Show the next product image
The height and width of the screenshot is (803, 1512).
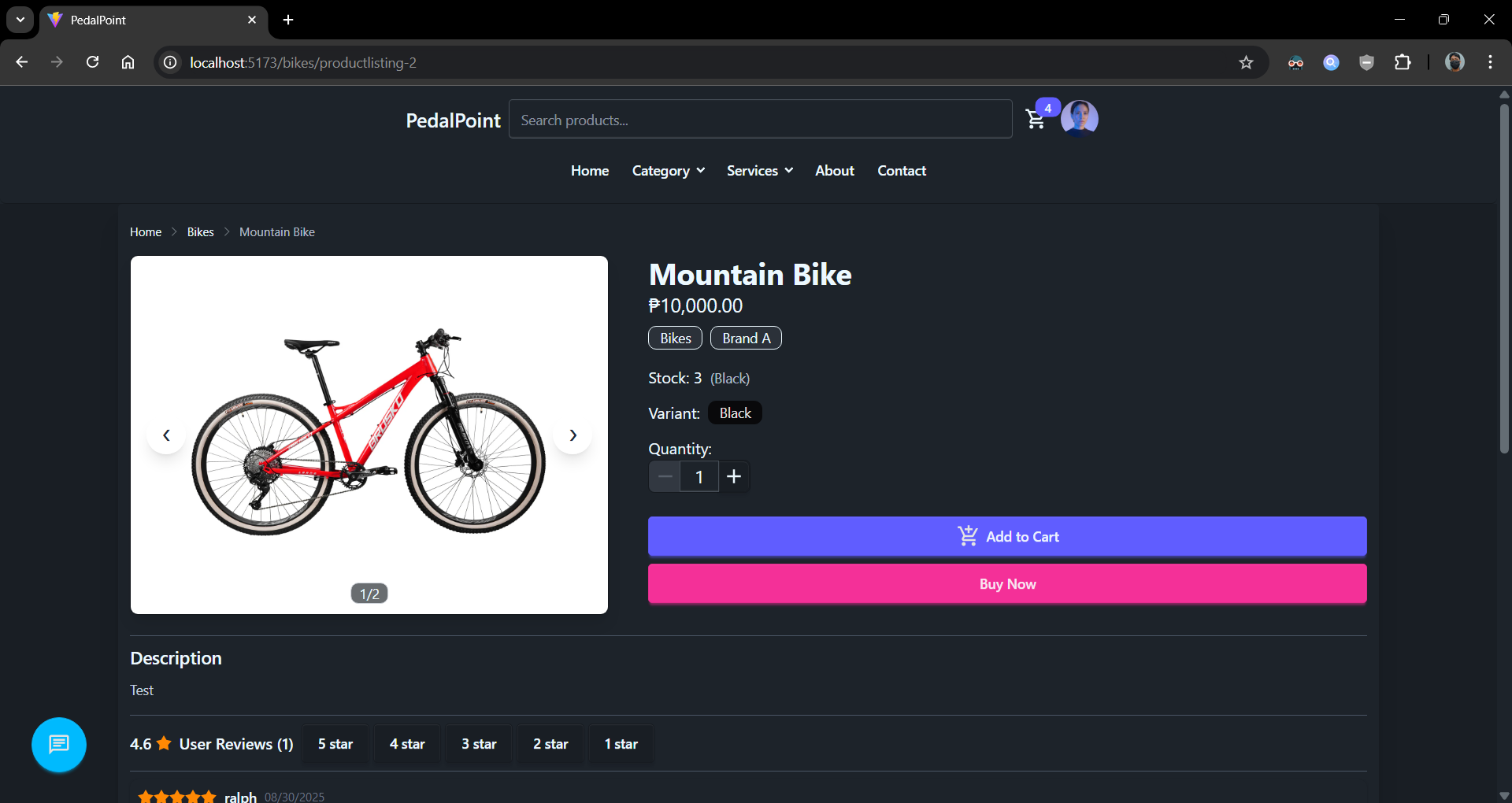[x=573, y=435]
